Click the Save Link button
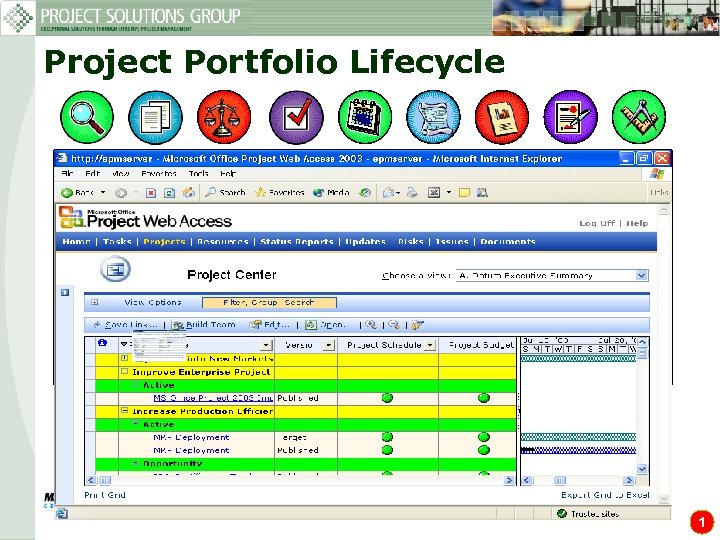 pos(126,325)
